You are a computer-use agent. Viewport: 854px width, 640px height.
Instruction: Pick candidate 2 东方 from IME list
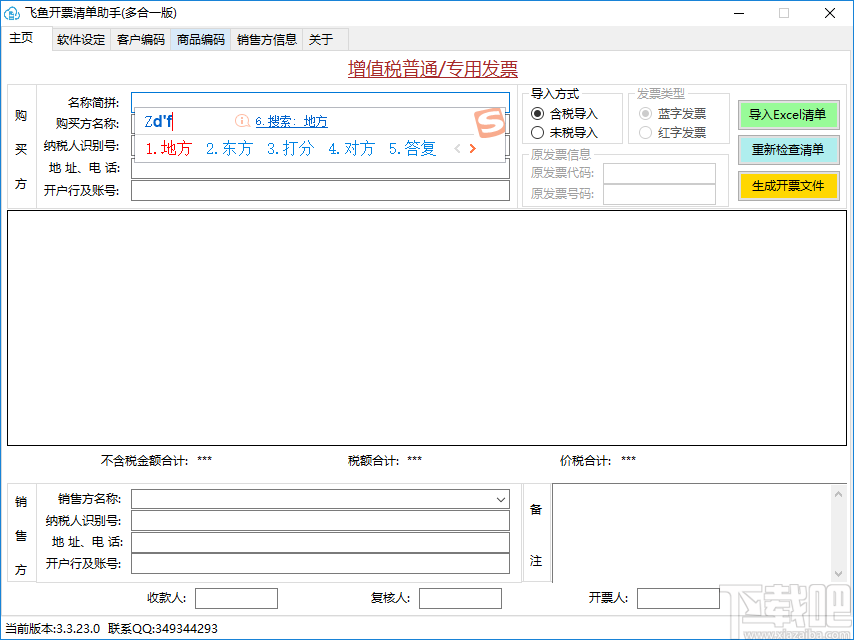coord(229,148)
